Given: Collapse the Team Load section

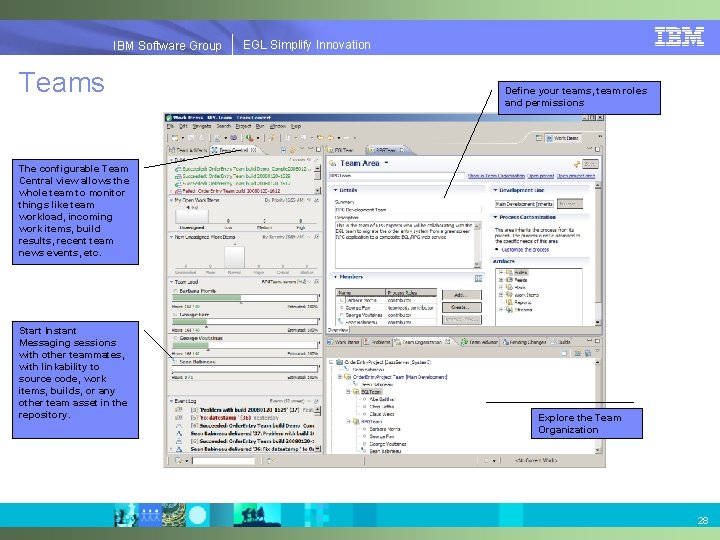Looking at the screenshot, I should pyautogui.click(x=172, y=282).
